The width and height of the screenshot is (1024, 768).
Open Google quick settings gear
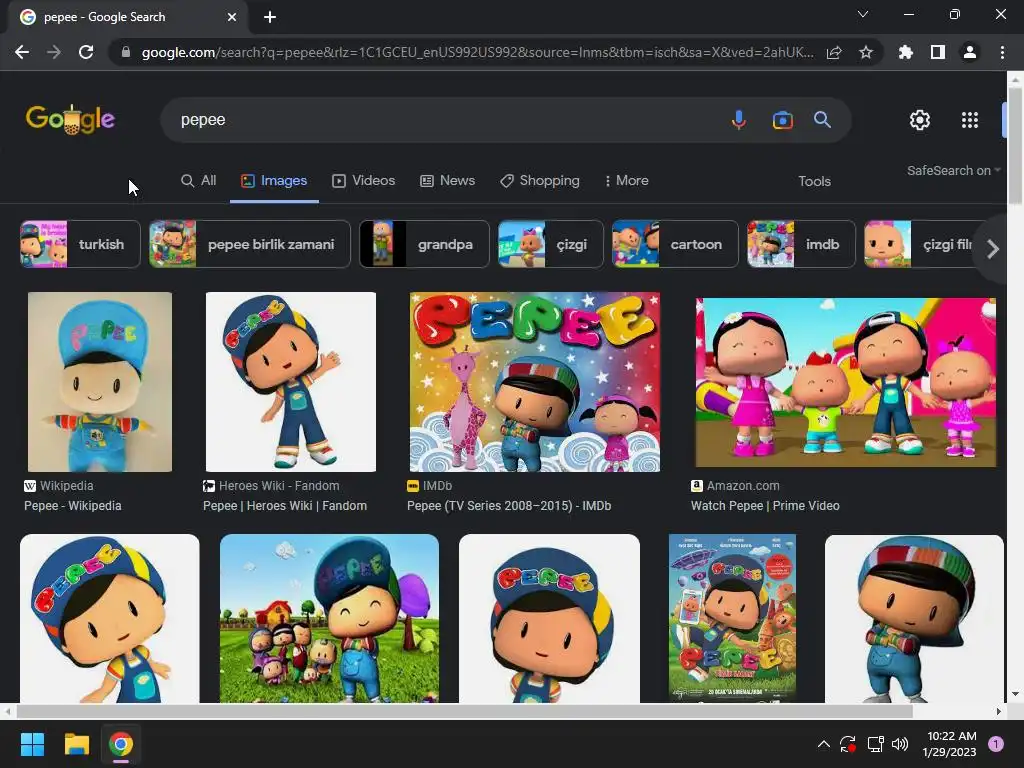(x=920, y=120)
